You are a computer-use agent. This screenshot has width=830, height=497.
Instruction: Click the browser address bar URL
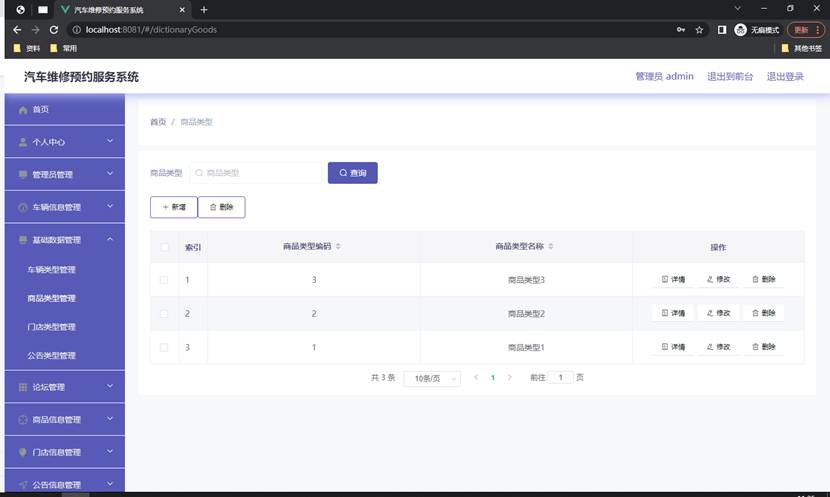point(151,30)
